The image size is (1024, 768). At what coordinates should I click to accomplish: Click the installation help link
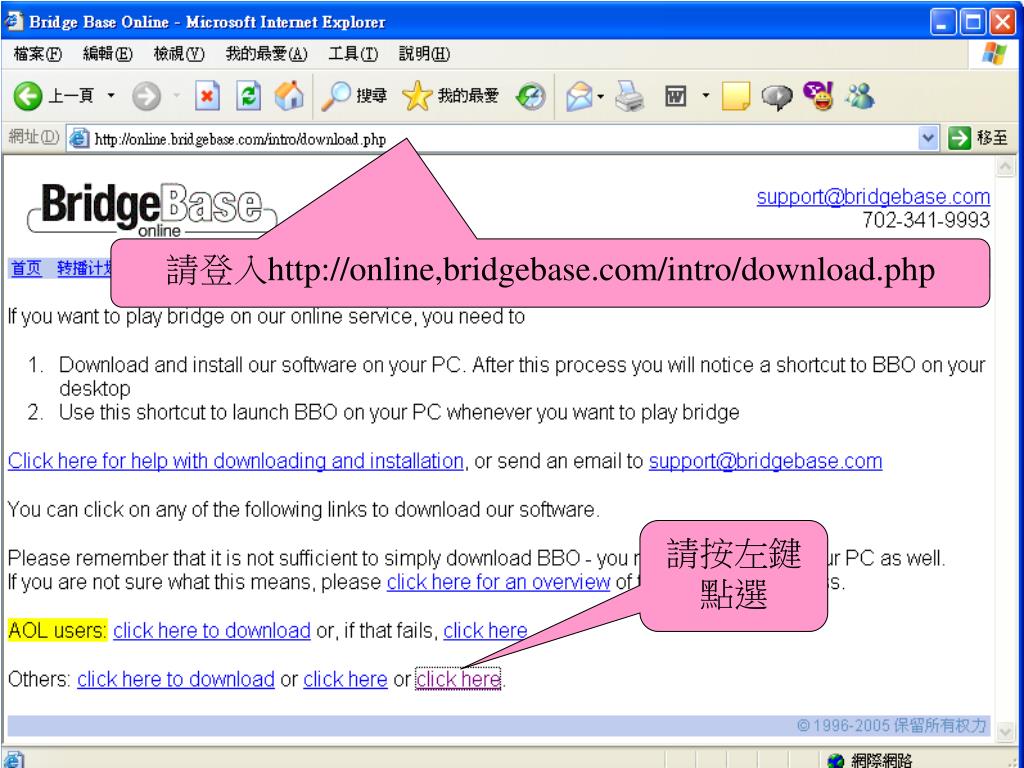point(234,461)
